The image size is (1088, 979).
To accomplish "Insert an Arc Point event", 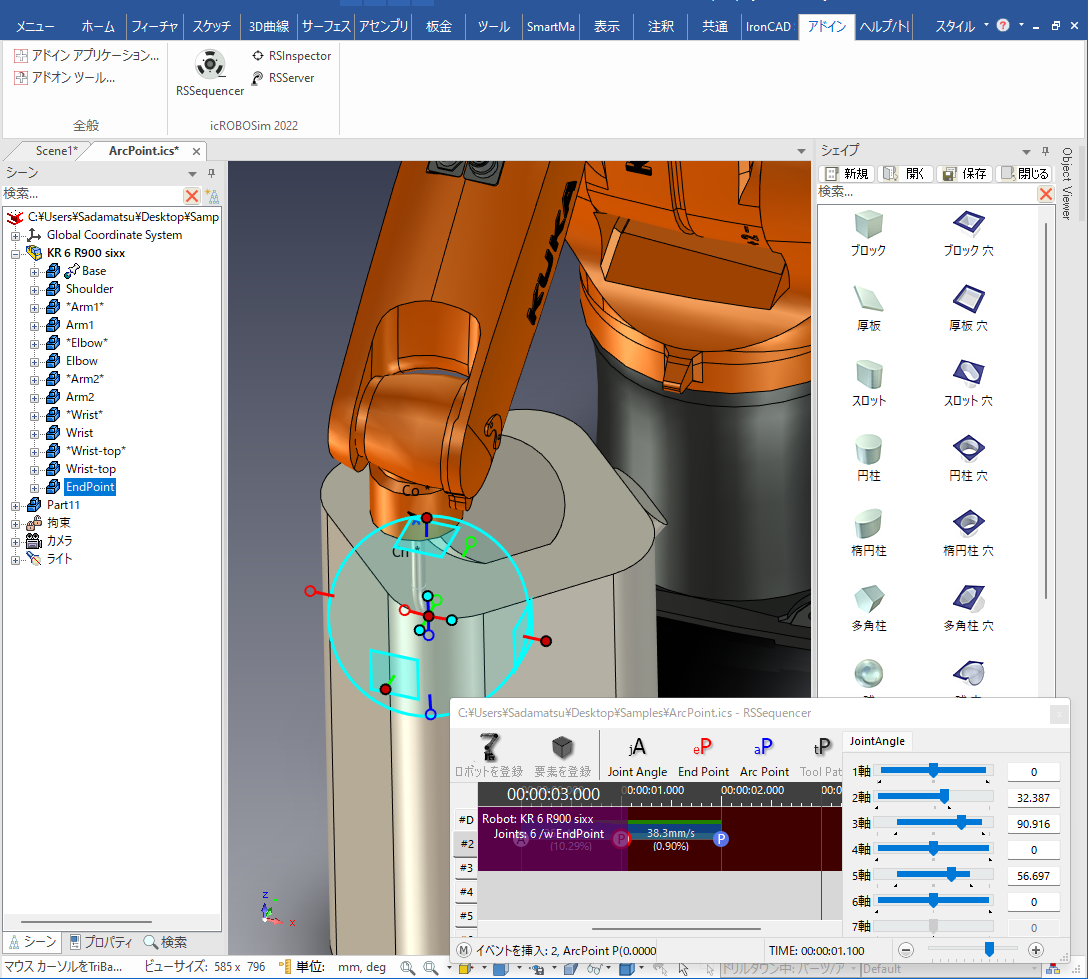I will [764, 754].
